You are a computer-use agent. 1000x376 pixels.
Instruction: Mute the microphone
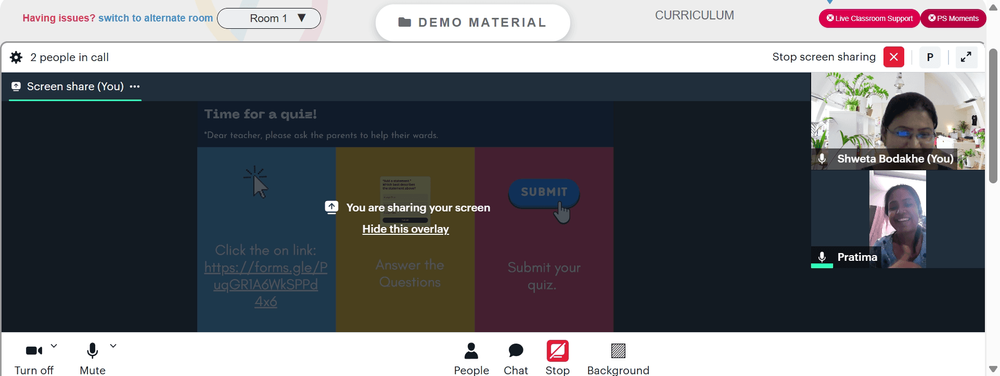pyautogui.click(x=92, y=359)
